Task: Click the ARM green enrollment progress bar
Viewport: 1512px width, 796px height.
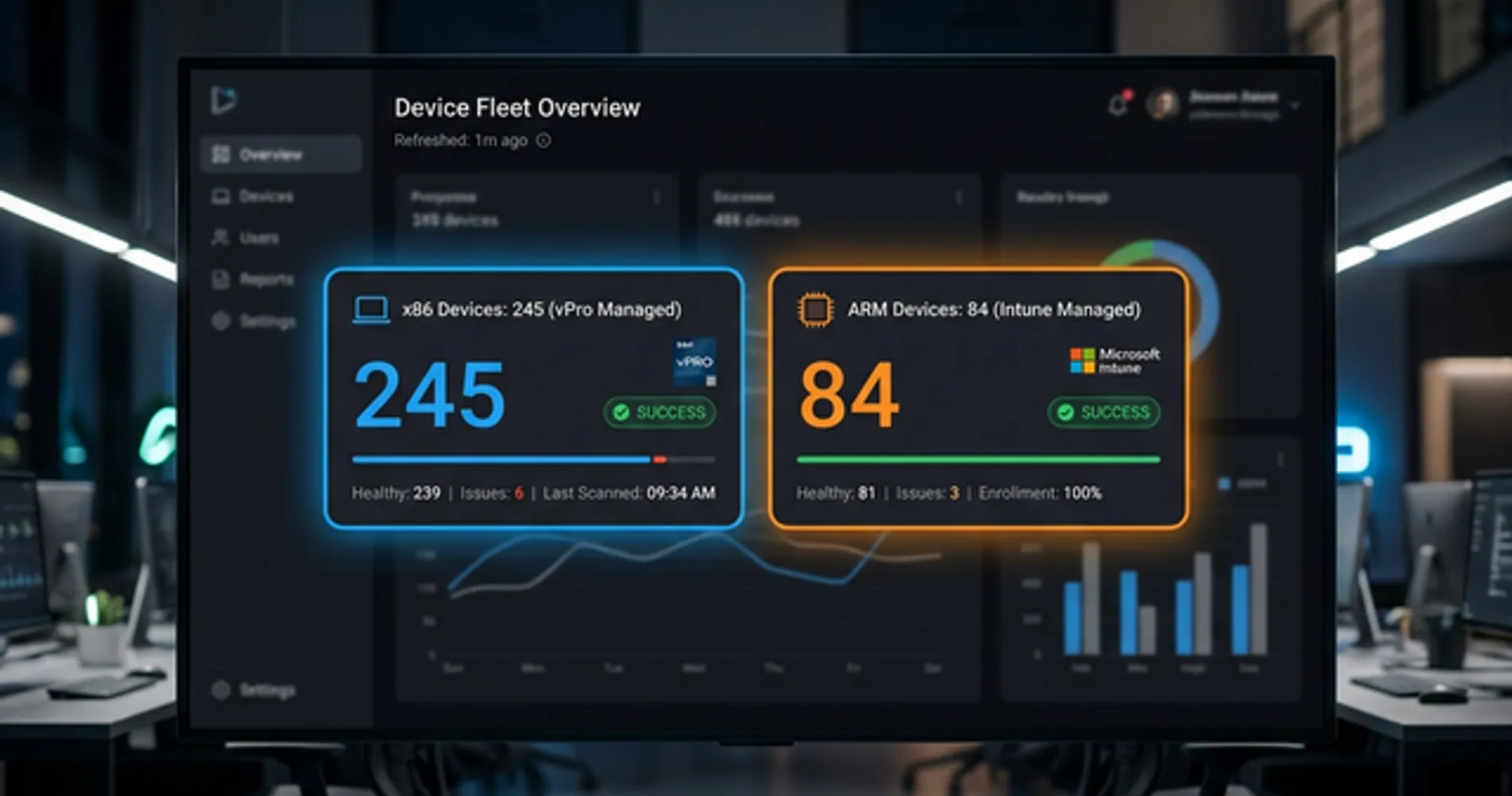Action: click(978, 459)
